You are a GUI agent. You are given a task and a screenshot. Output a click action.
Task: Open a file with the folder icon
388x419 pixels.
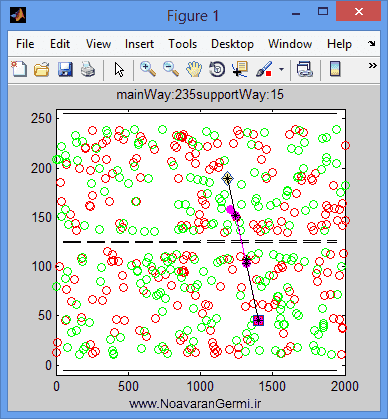click(x=42, y=70)
